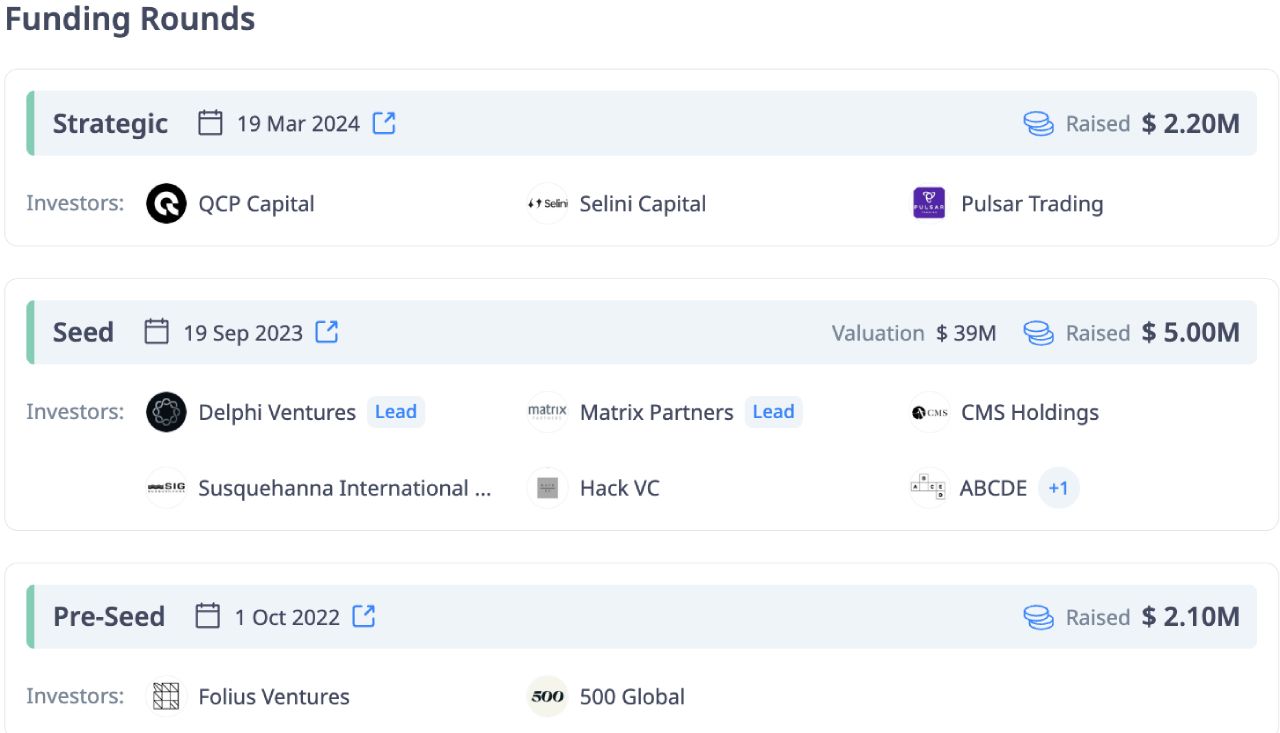Click calendar icon beside 1 Oct 2022

coord(207,616)
